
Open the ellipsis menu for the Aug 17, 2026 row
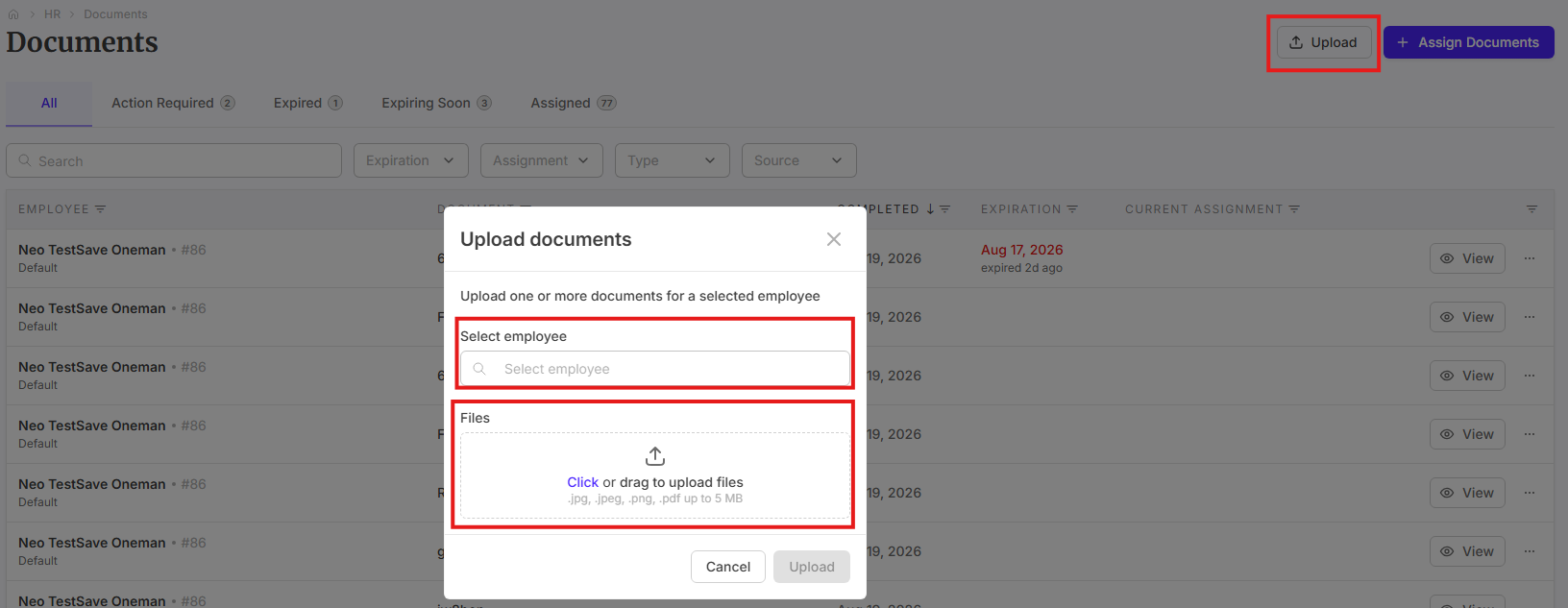point(1530,258)
